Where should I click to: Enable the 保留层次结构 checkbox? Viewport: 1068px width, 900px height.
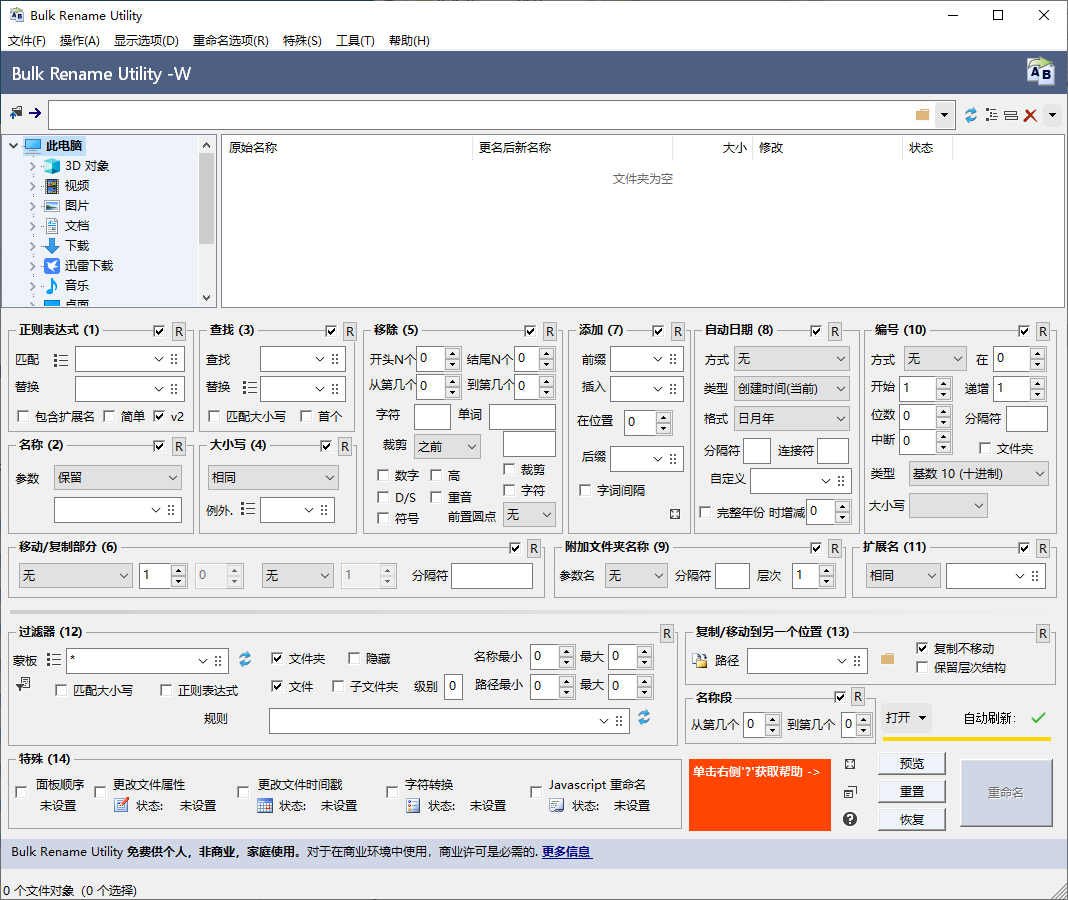[x=921, y=667]
